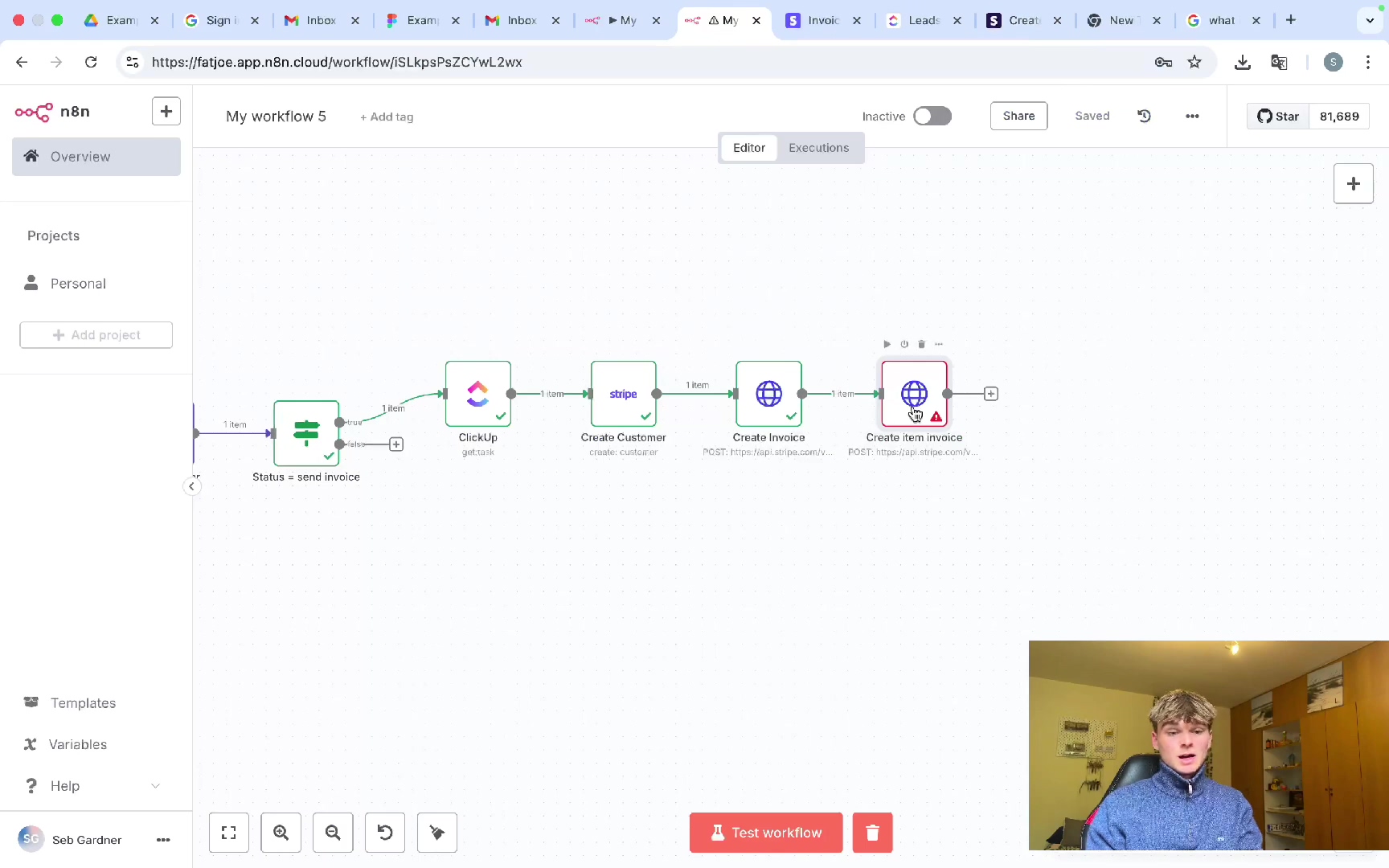Click the tidy up nodes icon
Viewport: 1389px width, 868px height.
pyautogui.click(x=437, y=833)
